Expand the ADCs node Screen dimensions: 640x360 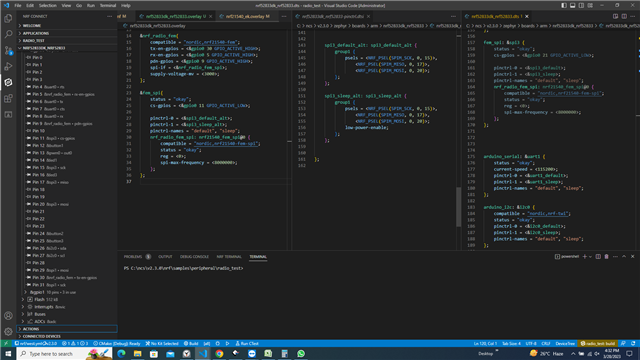pyautogui.click(x=23, y=322)
